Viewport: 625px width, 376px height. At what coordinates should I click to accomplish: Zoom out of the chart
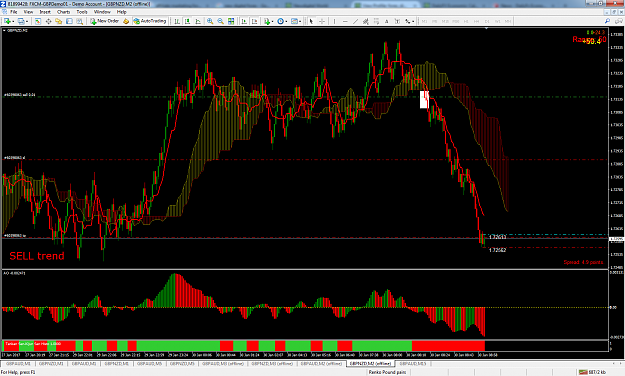pyautogui.click(x=220, y=21)
